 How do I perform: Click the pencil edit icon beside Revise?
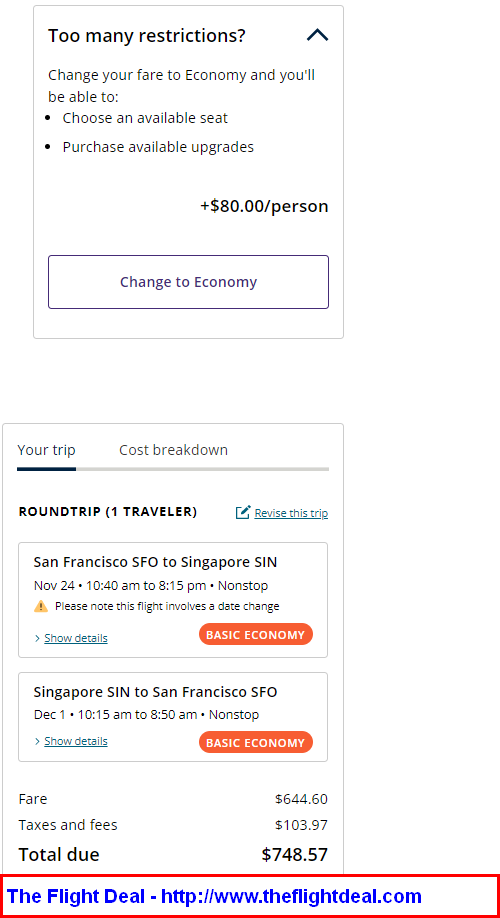click(243, 512)
